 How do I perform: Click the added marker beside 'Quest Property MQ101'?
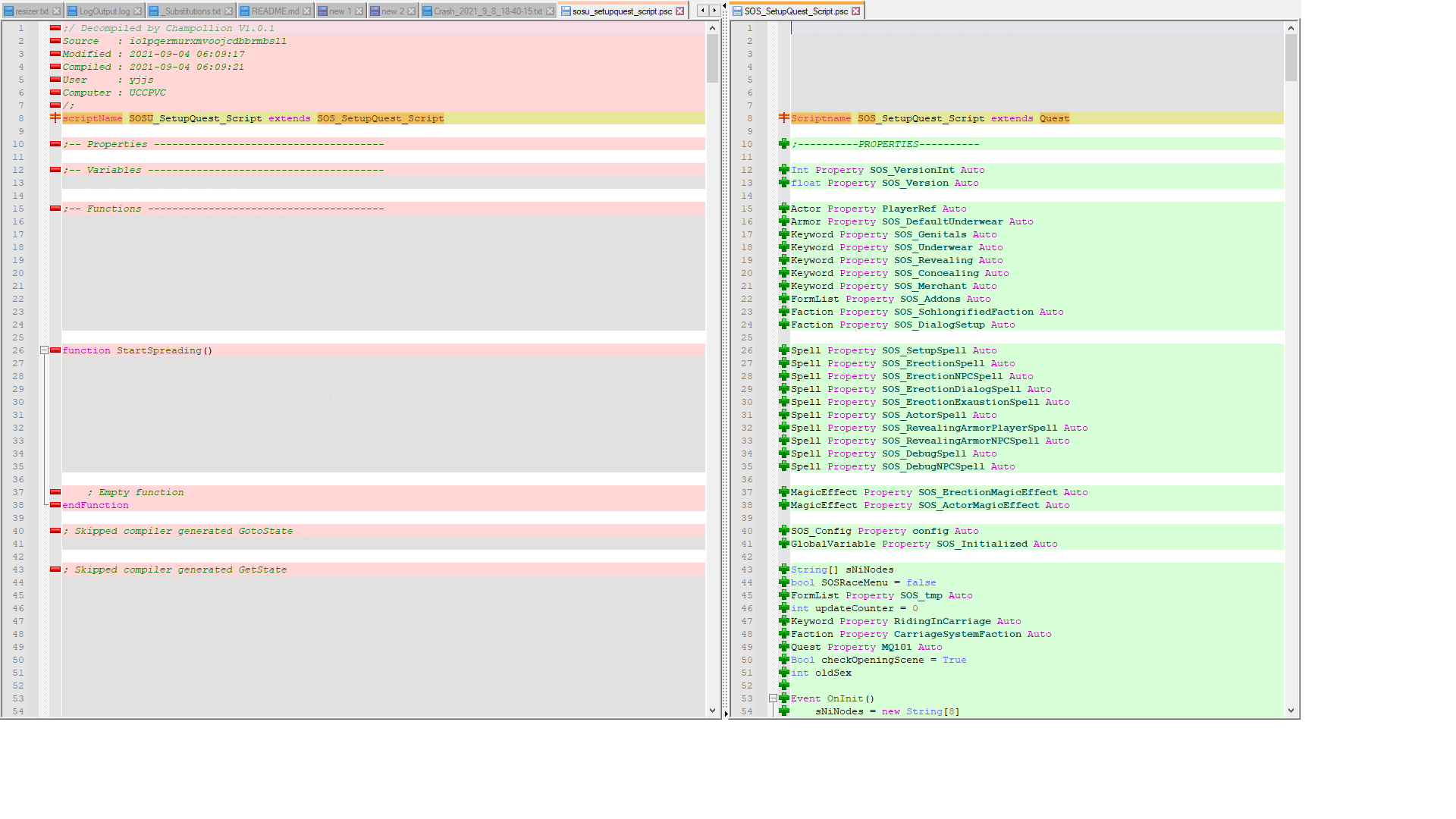(x=784, y=646)
